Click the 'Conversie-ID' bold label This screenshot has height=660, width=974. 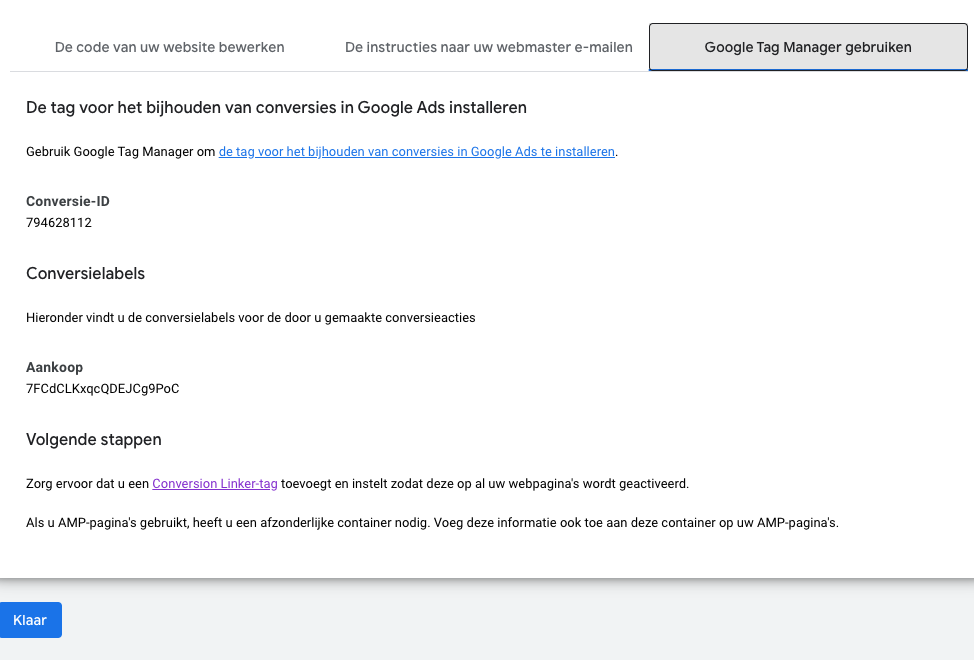tap(68, 201)
